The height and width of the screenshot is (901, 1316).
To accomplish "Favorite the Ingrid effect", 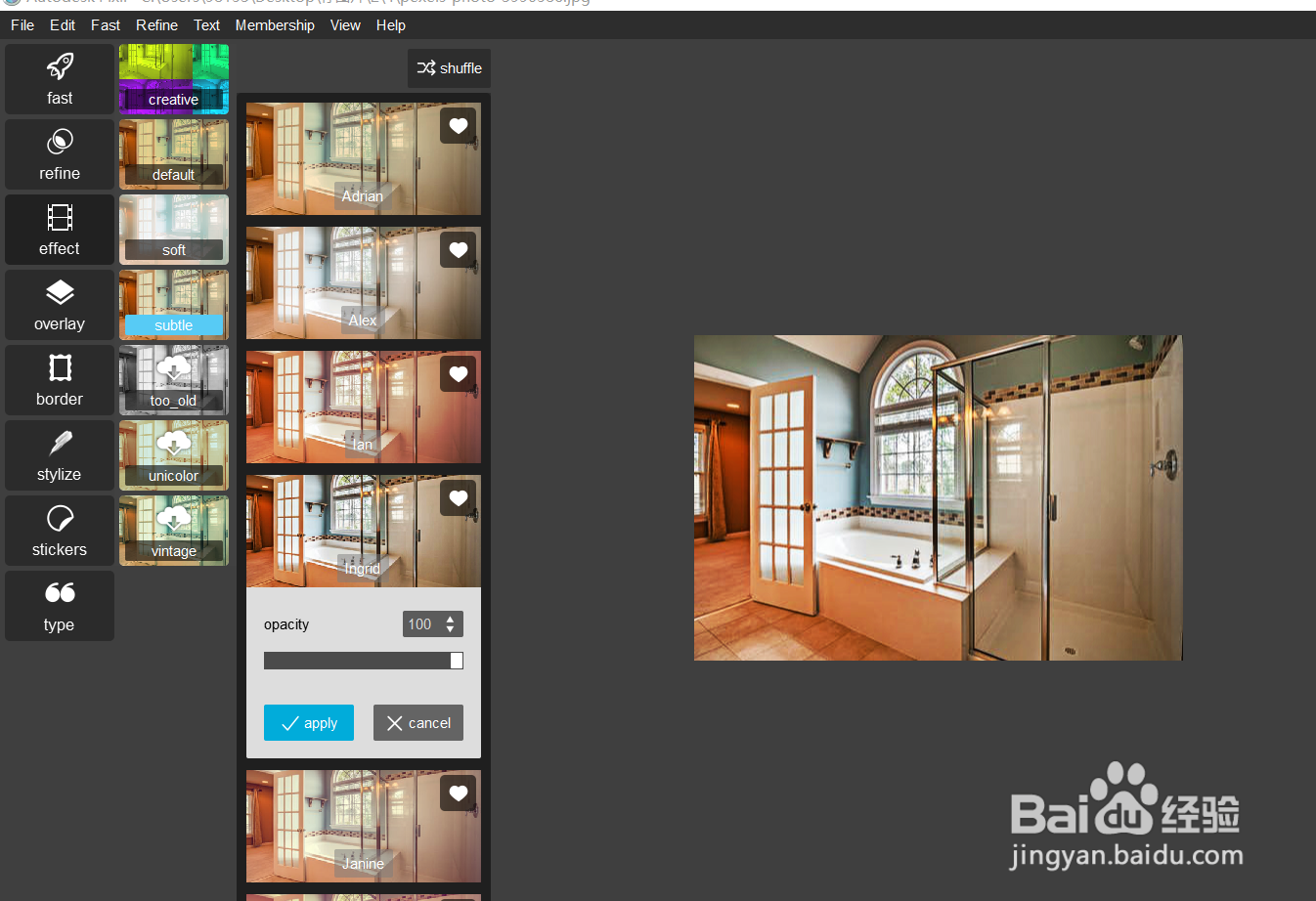I will (459, 498).
